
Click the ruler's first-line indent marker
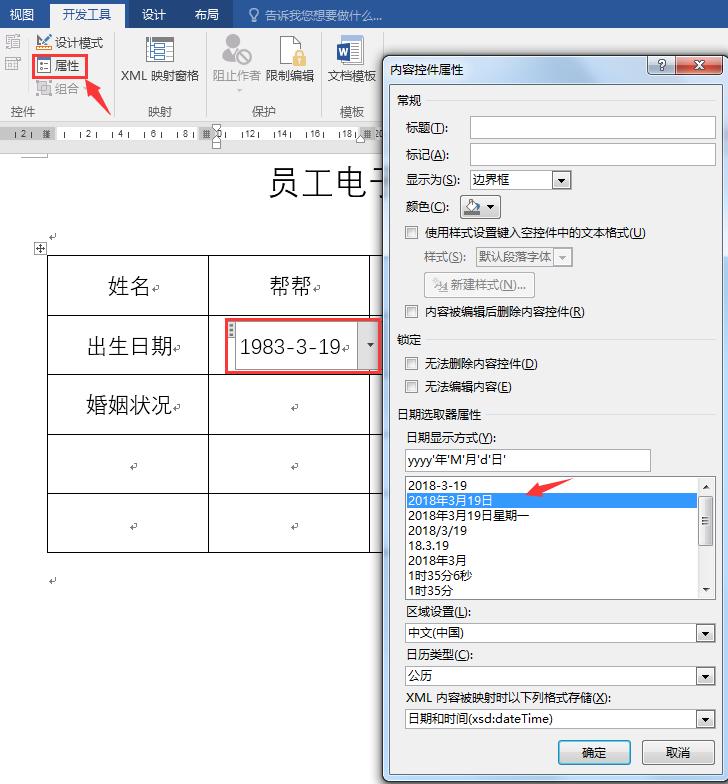pos(216,129)
